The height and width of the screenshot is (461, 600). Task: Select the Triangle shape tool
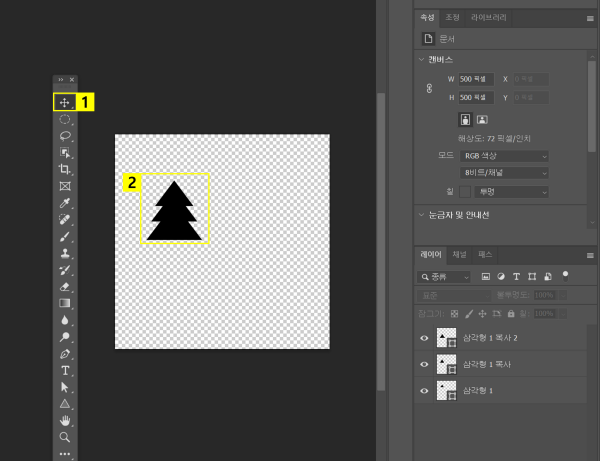(65, 404)
